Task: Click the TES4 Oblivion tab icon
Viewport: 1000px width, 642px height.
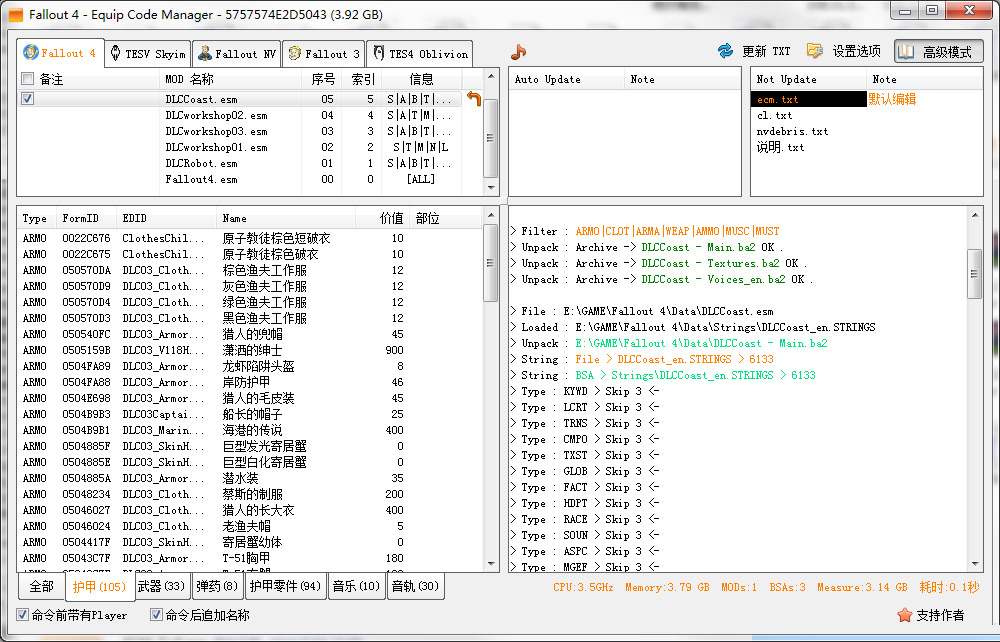Action: coord(379,53)
